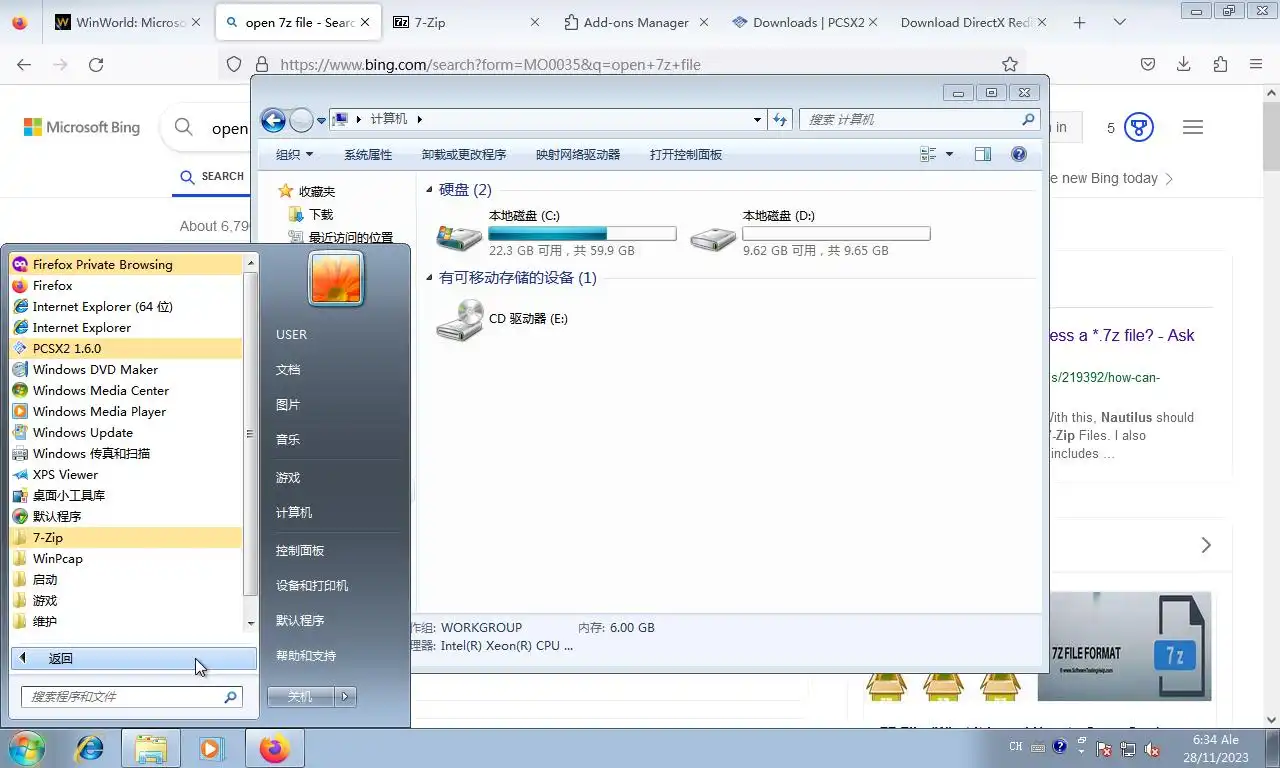Launch PCSX2 1.6.0 from Start menu
This screenshot has width=1280, height=768.
126,348
